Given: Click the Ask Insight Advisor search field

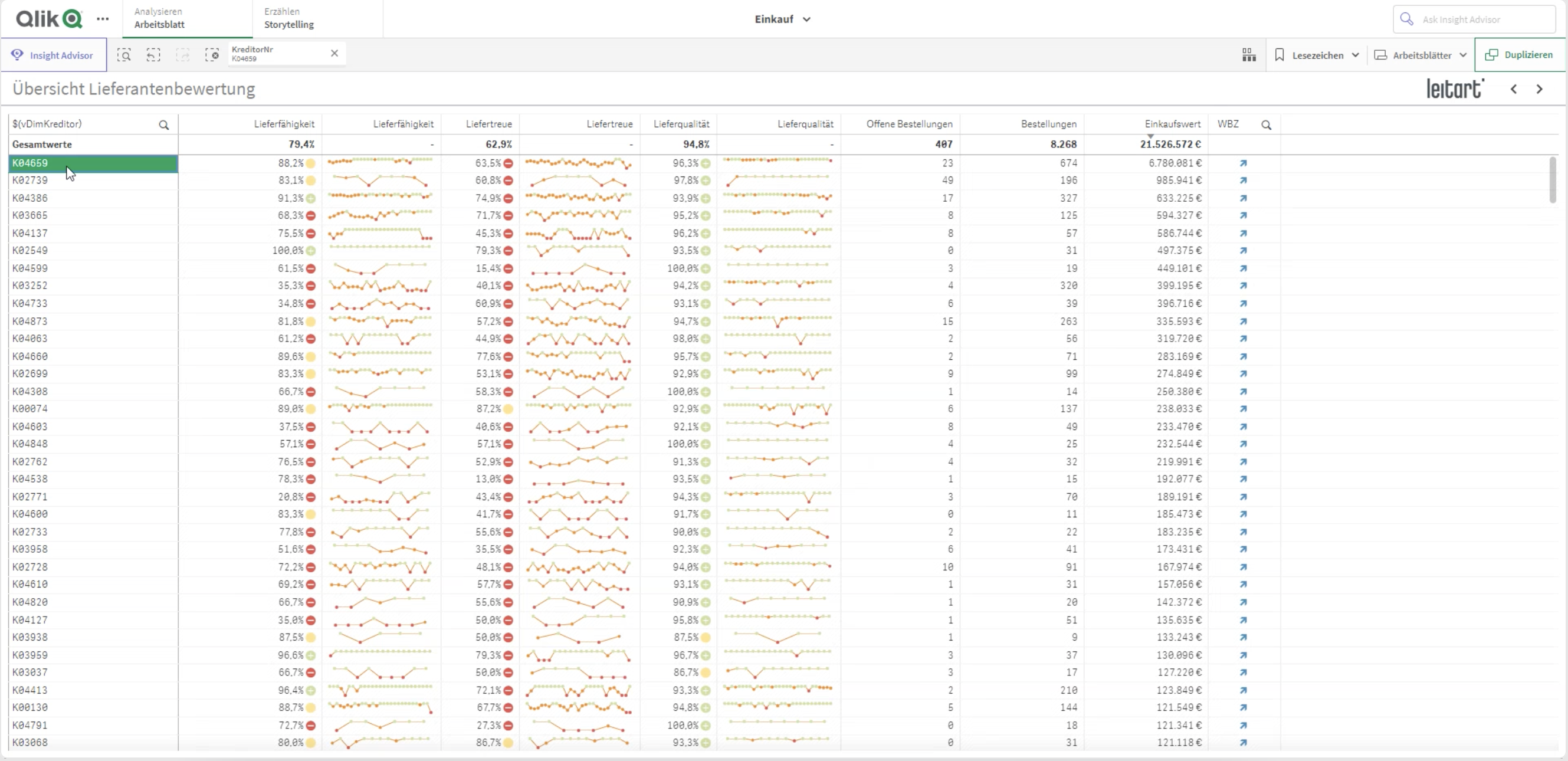Looking at the screenshot, I should point(1474,19).
